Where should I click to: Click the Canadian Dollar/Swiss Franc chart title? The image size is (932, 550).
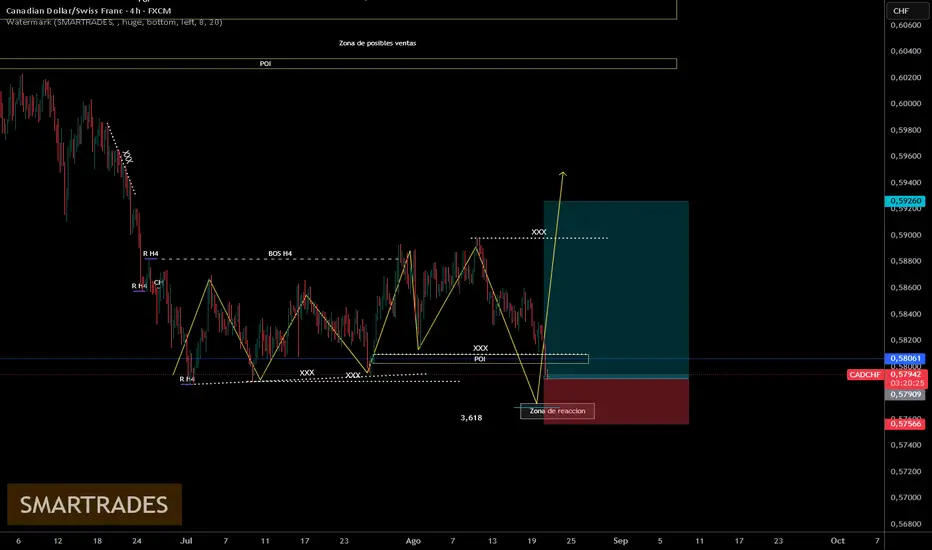pos(89,11)
